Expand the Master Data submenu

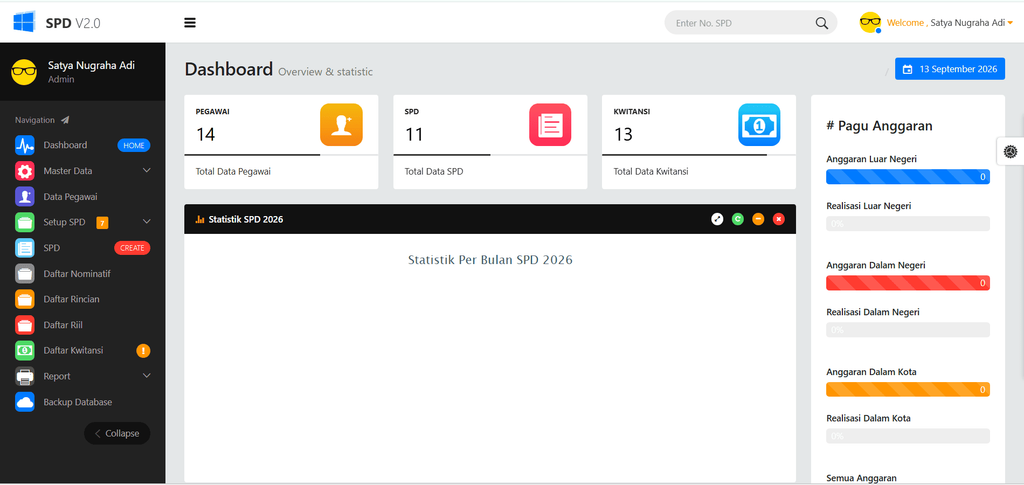click(x=146, y=170)
